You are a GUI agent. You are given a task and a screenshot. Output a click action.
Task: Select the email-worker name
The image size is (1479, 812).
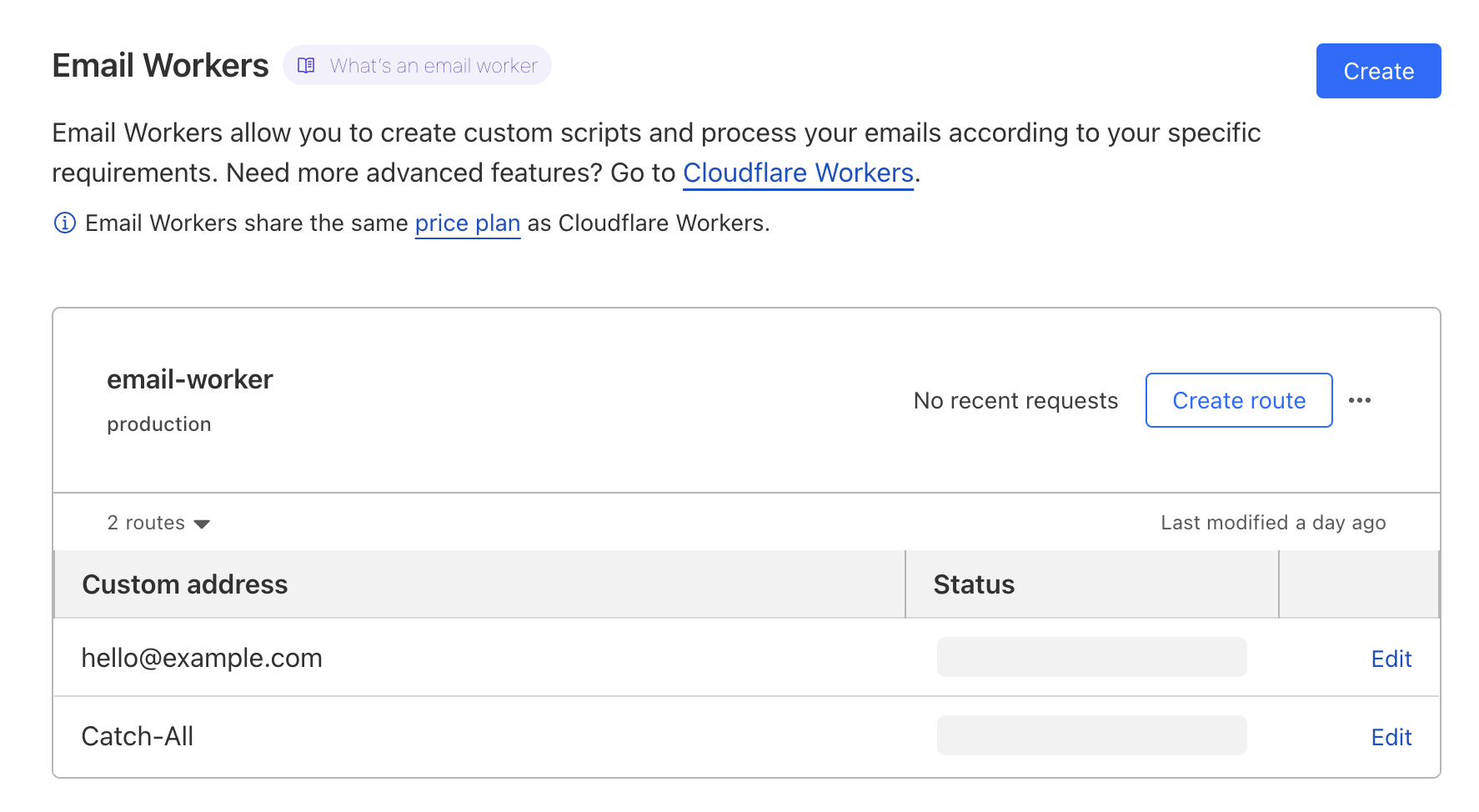click(x=190, y=380)
